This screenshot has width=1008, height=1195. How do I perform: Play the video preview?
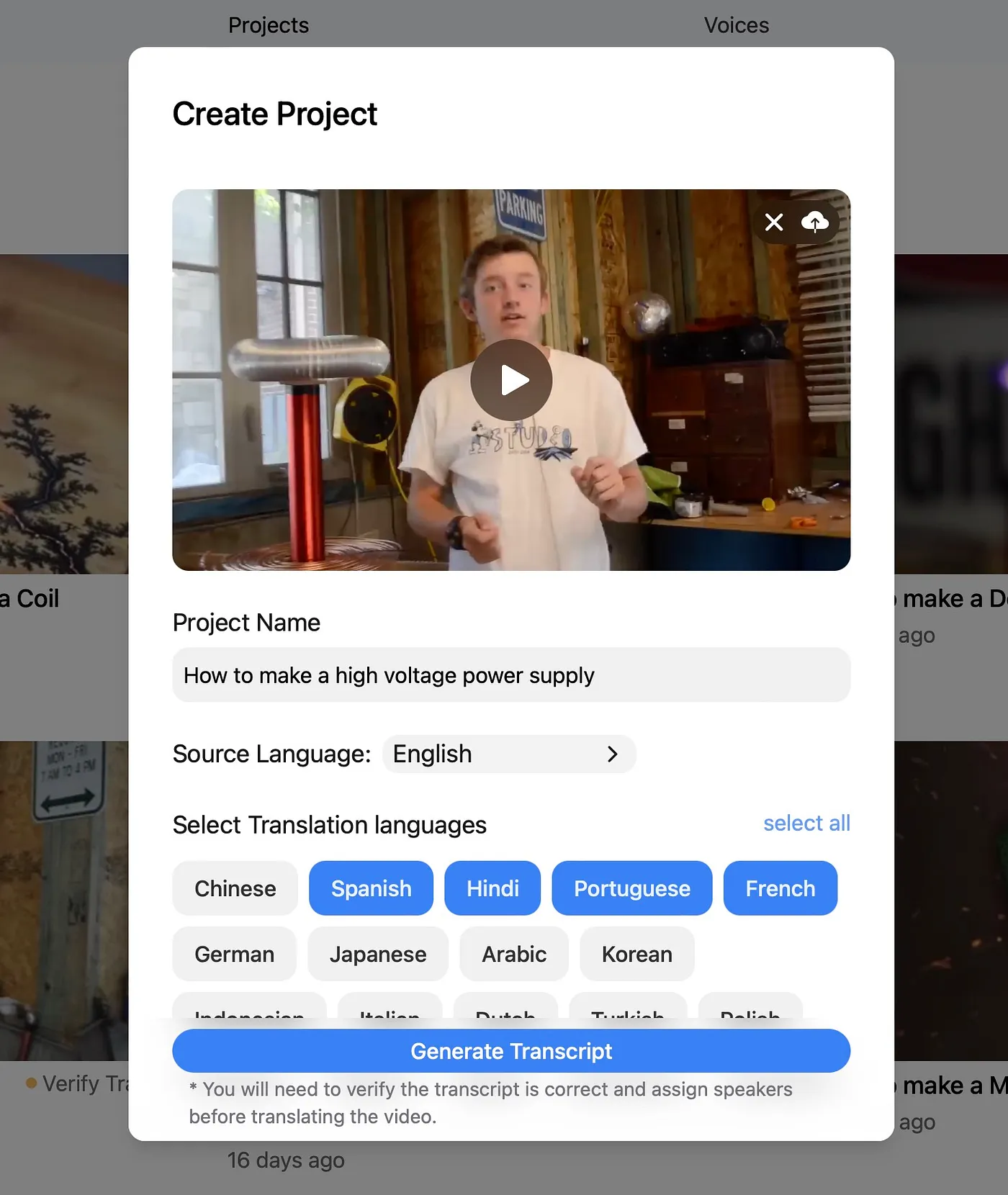point(511,380)
